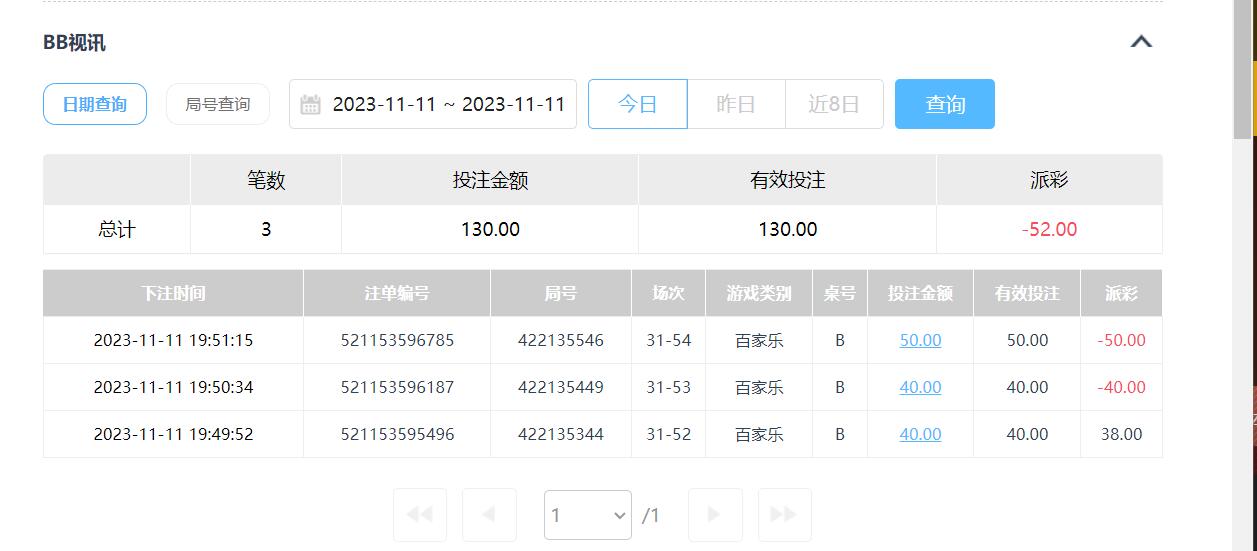This screenshot has width=1257, height=551.
Task: Click the 投注金额 column header in detail table
Action: (x=920, y=293)
